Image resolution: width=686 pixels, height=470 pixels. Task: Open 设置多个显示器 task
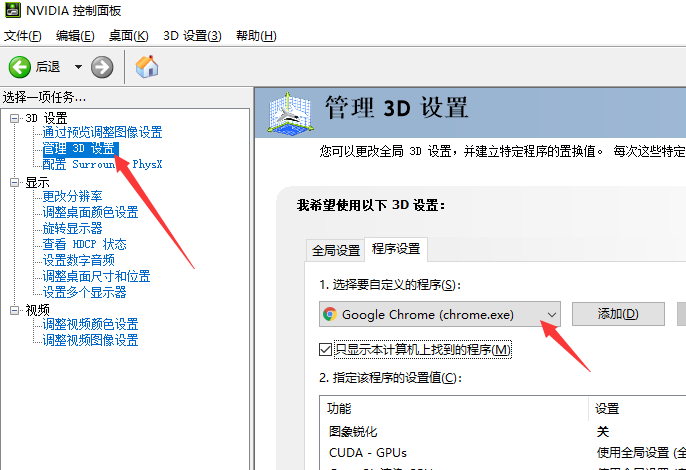[x=84, y=292]
